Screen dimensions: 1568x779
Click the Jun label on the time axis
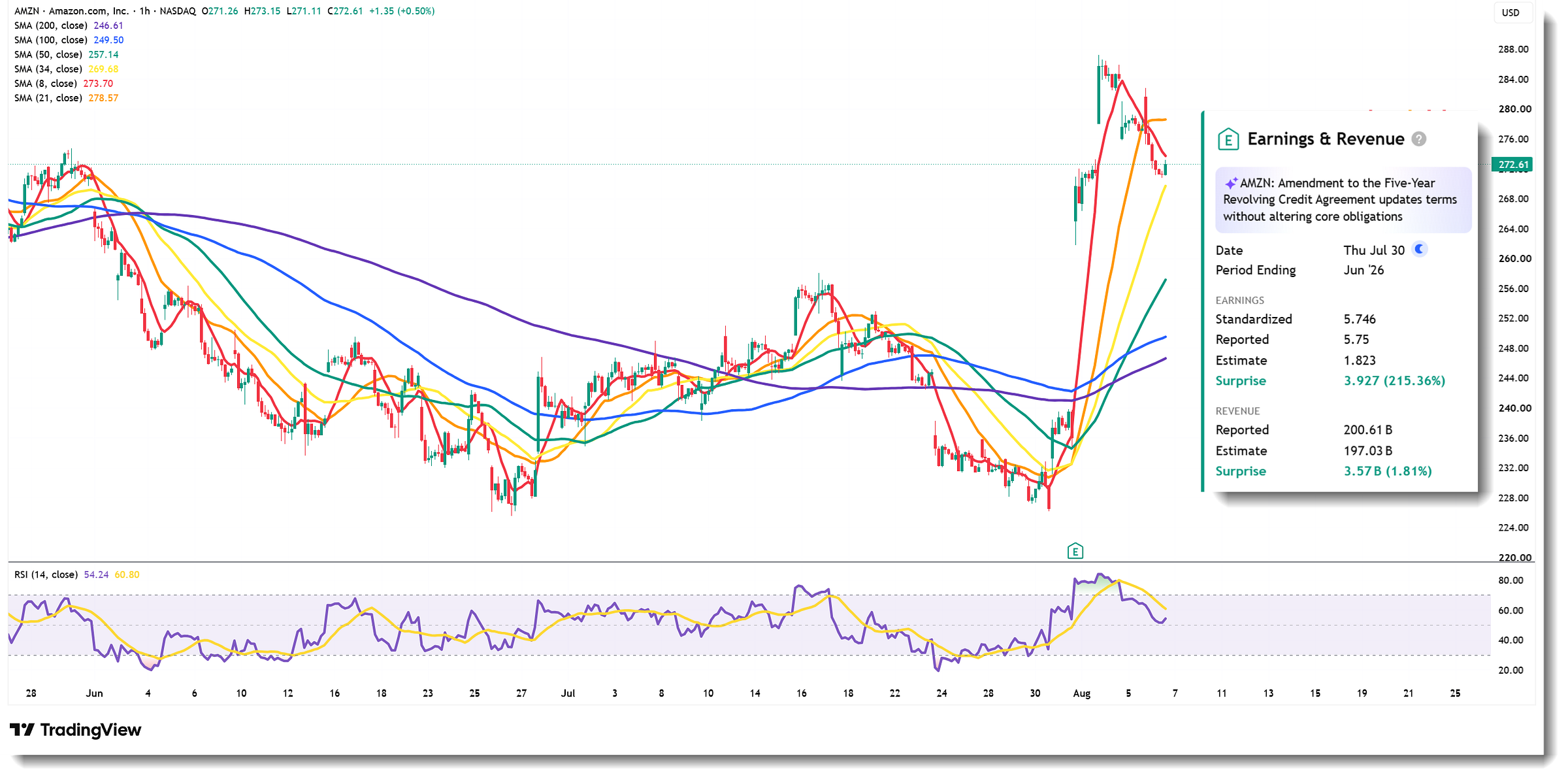[94, 693]
